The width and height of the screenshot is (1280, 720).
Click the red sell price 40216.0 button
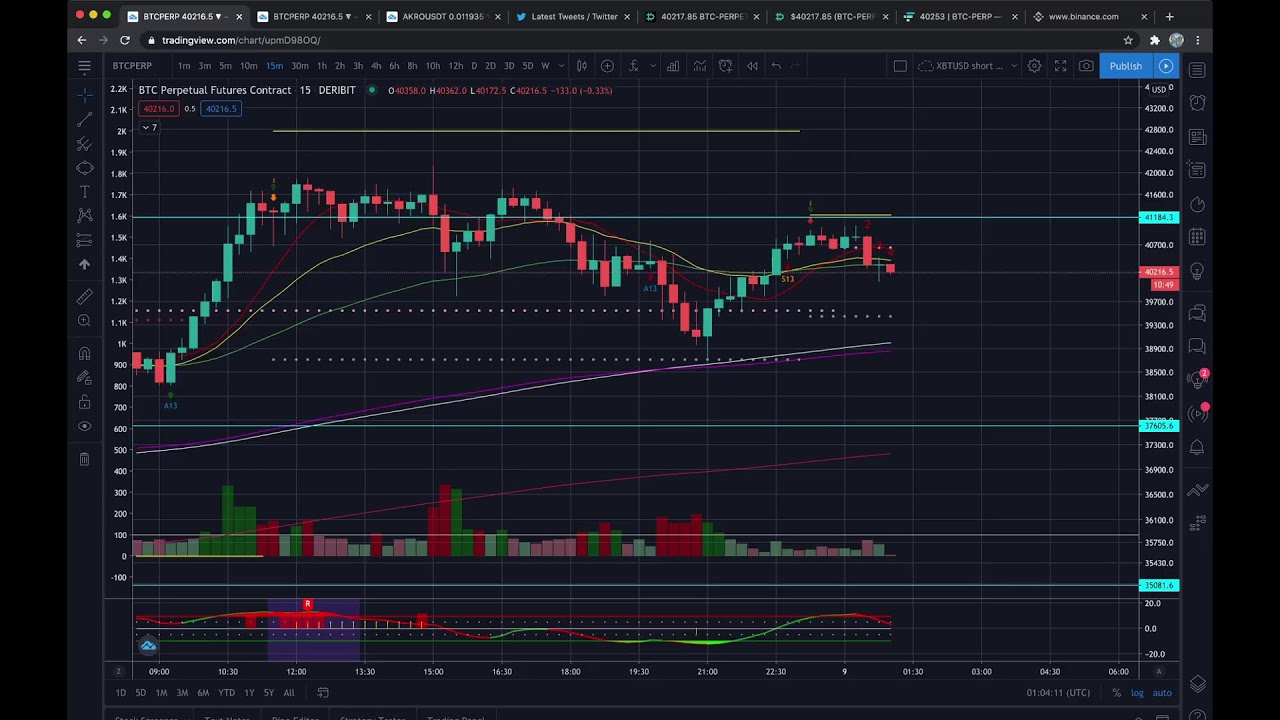[158, 109]
